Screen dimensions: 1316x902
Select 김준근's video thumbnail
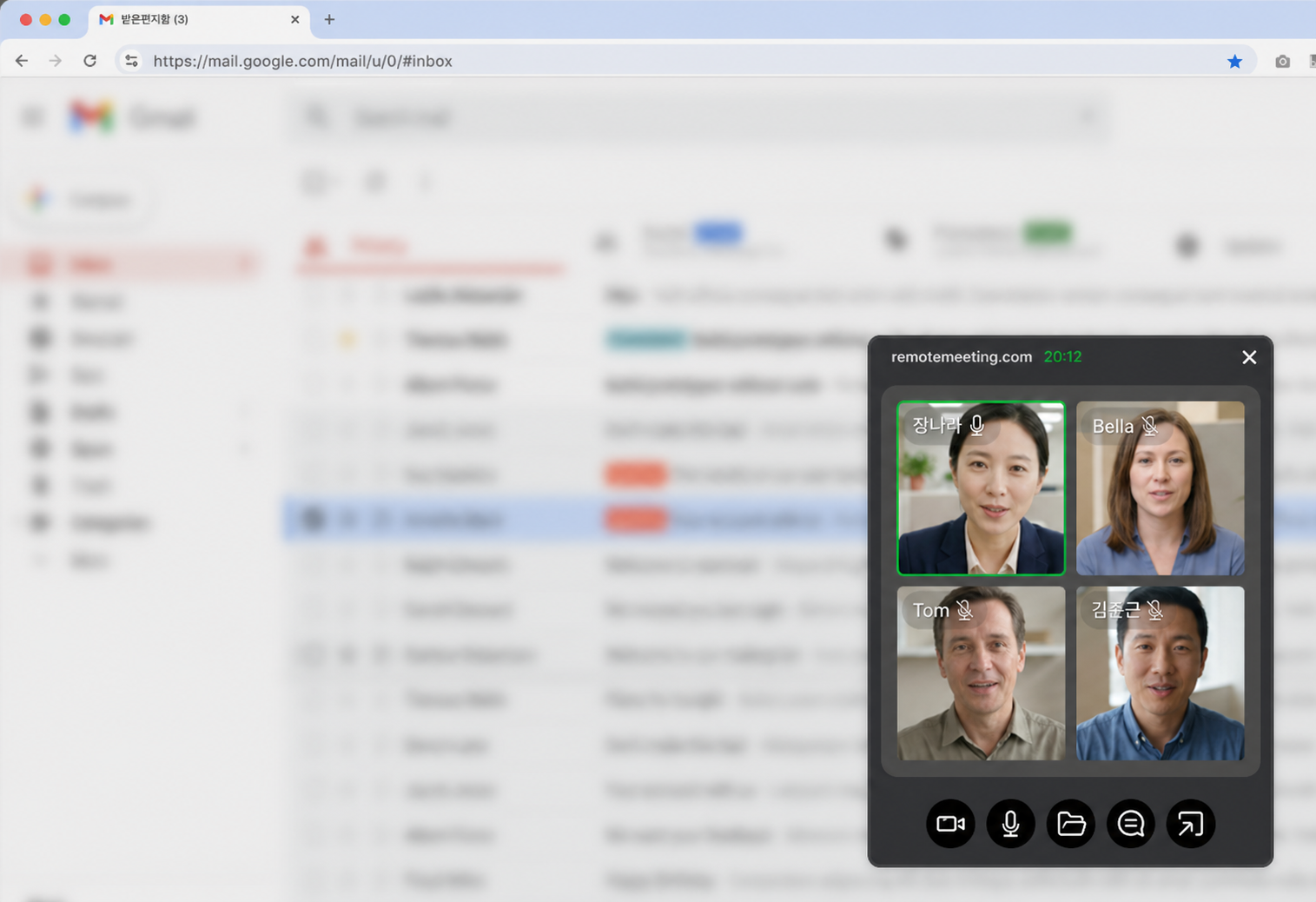pos(1160,686)
